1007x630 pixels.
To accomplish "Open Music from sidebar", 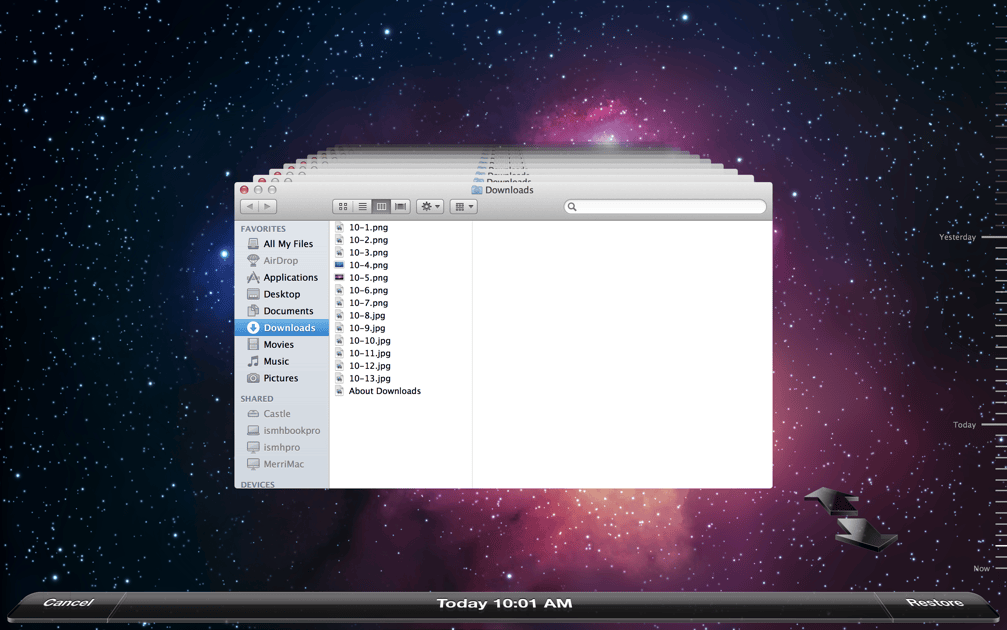I will (x=282, y=361).
